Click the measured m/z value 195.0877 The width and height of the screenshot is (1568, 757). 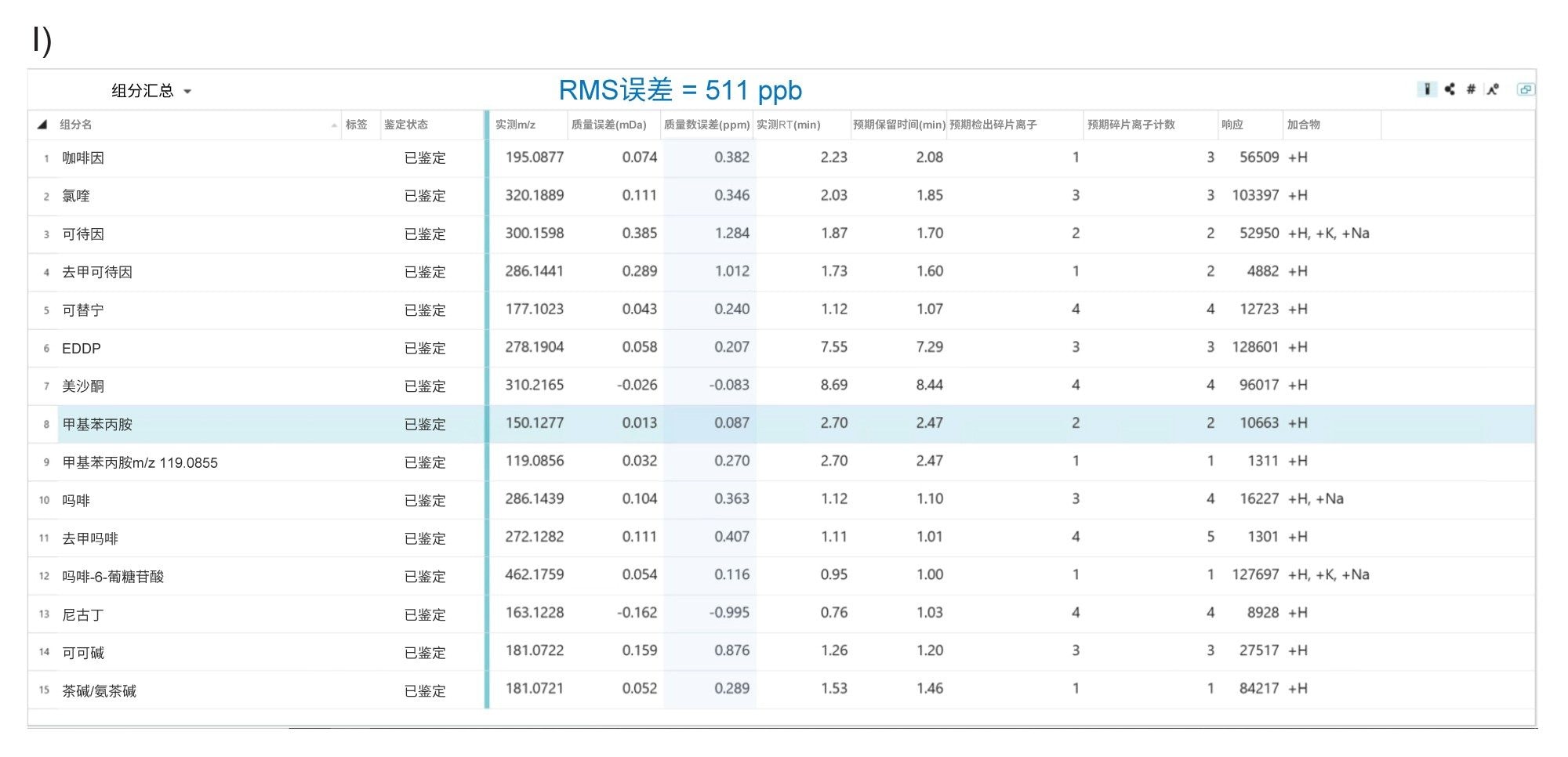pyautogui.click(x=534, y=158)
